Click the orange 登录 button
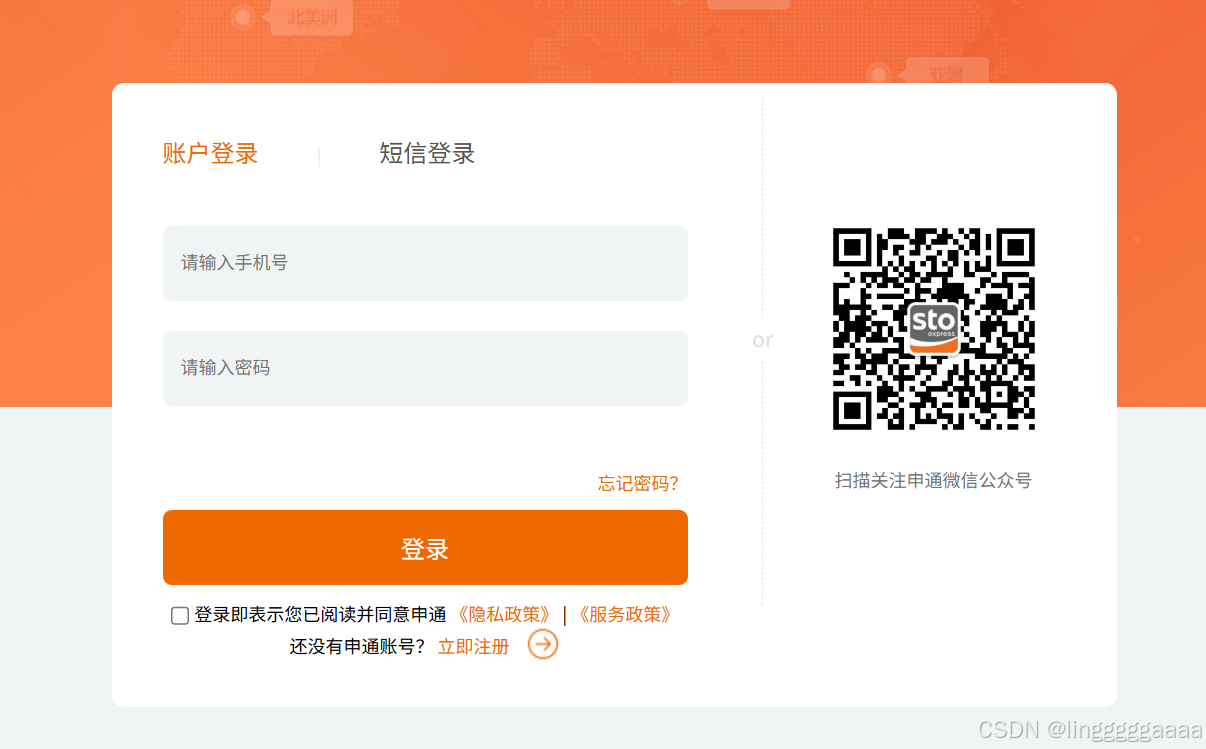 pyautogui.click(x=425, y=548)
